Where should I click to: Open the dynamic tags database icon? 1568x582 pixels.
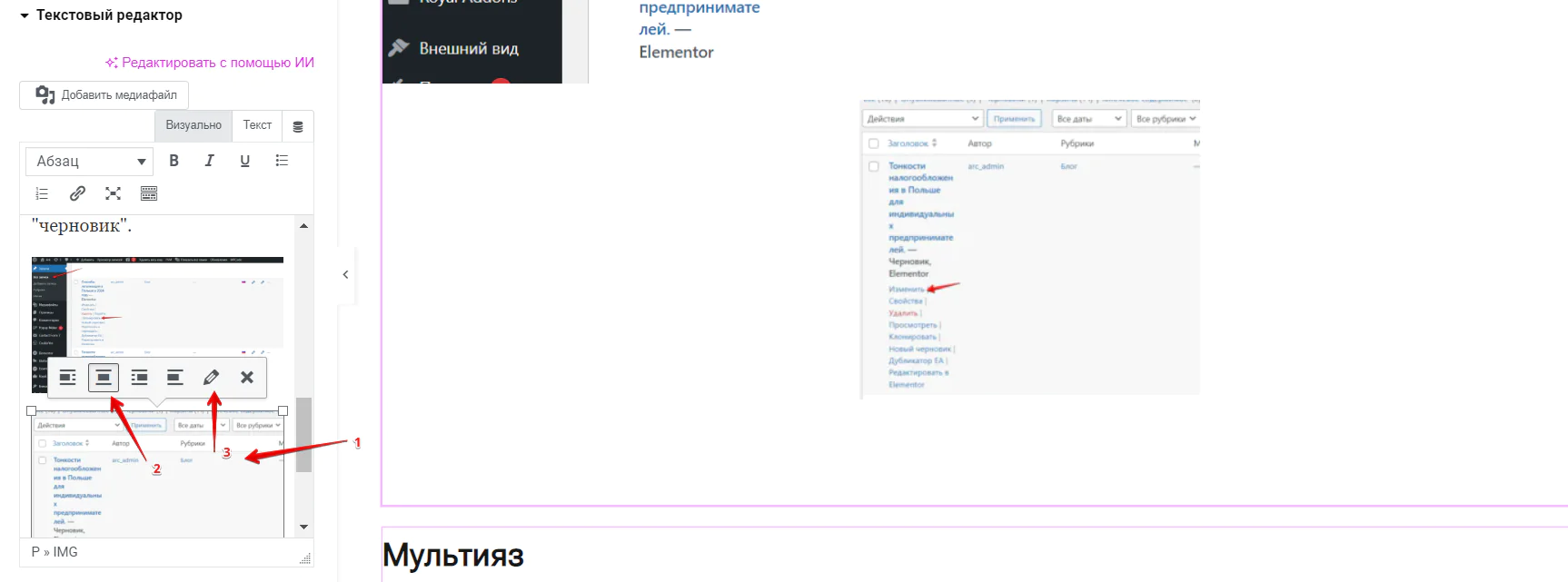click(x=298, y=126)
